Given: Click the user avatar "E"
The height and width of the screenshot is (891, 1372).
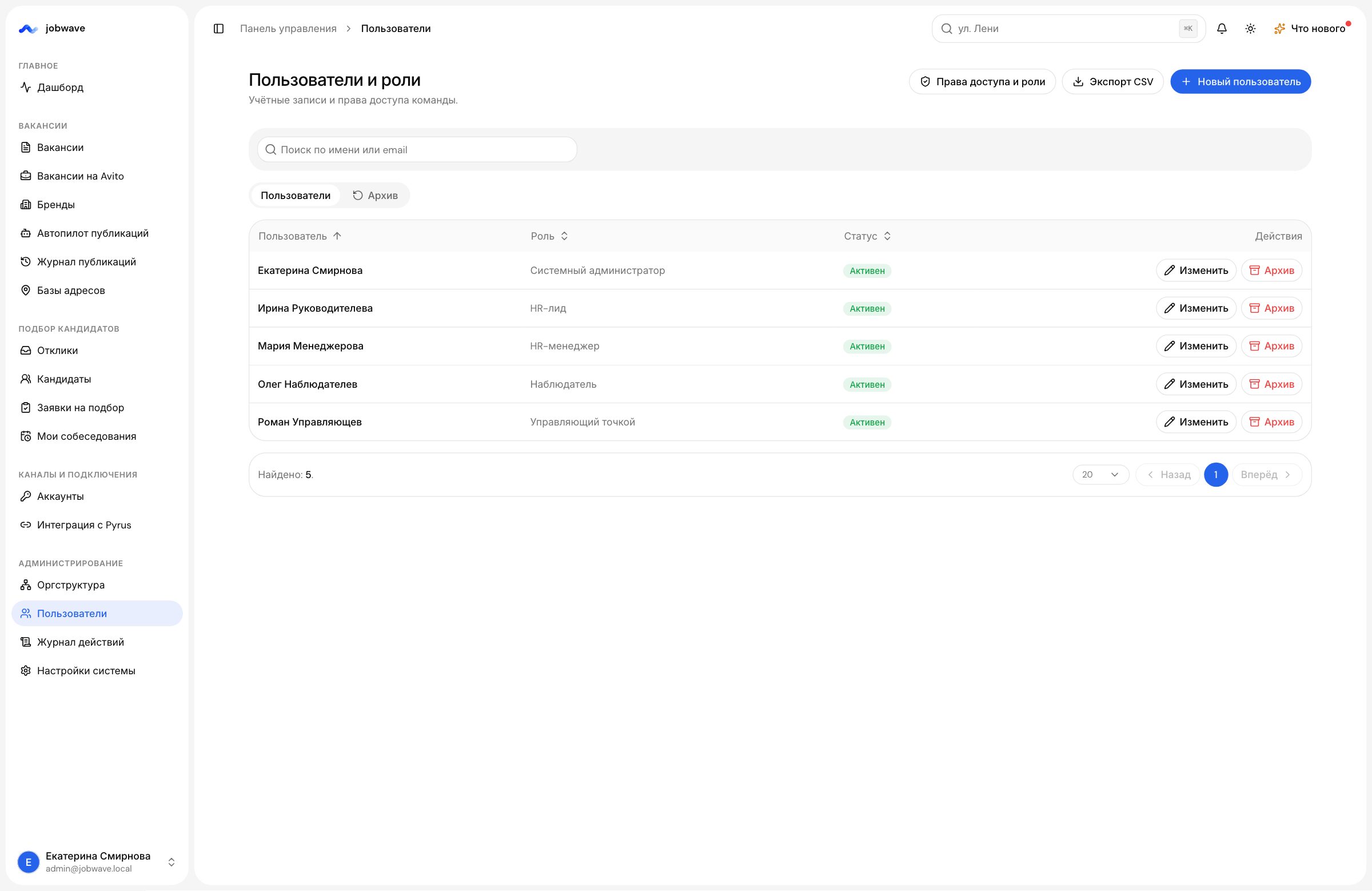Looking at the screenshot, I should point(28,862).
